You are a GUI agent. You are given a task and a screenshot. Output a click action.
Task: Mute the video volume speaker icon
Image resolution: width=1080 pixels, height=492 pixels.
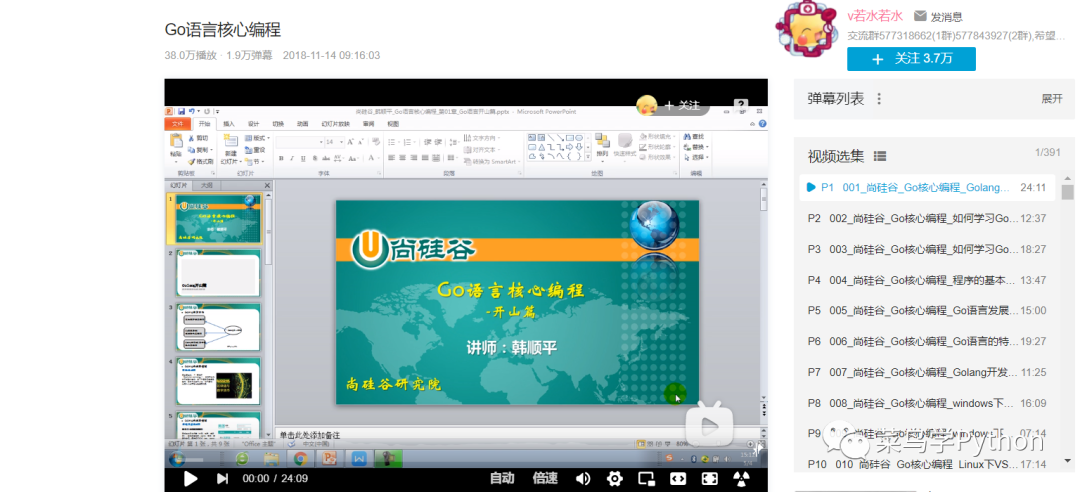click(x=583, y=478)
